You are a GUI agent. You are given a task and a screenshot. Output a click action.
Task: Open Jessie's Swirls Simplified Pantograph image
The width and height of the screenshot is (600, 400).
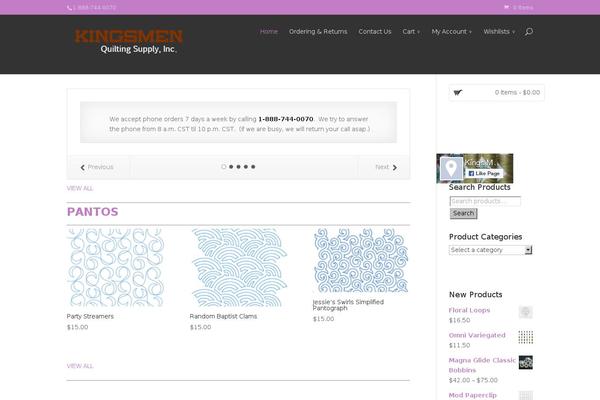[361, 260]
